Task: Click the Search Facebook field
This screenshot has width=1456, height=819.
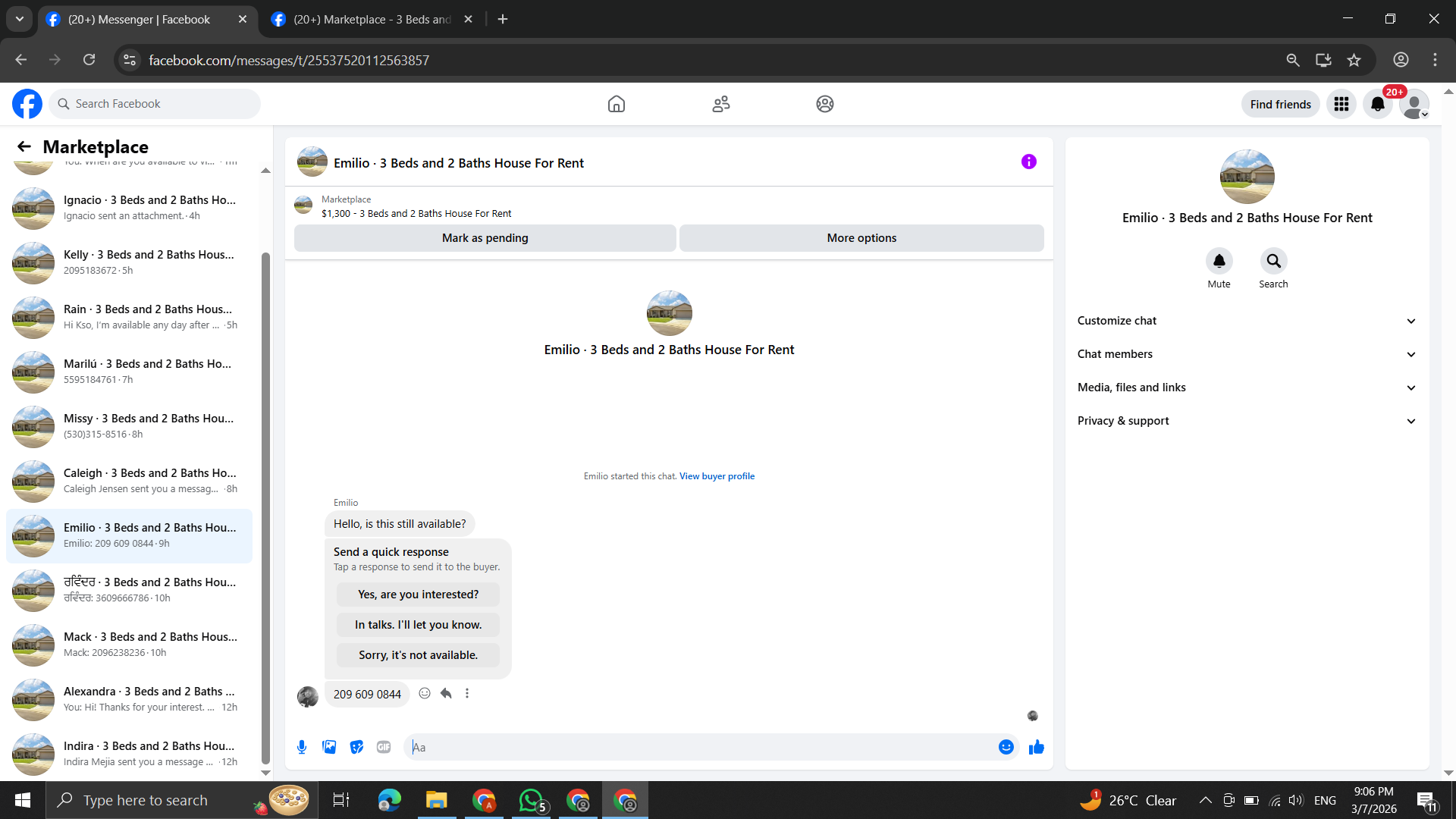Action: [x=155, y=104]
